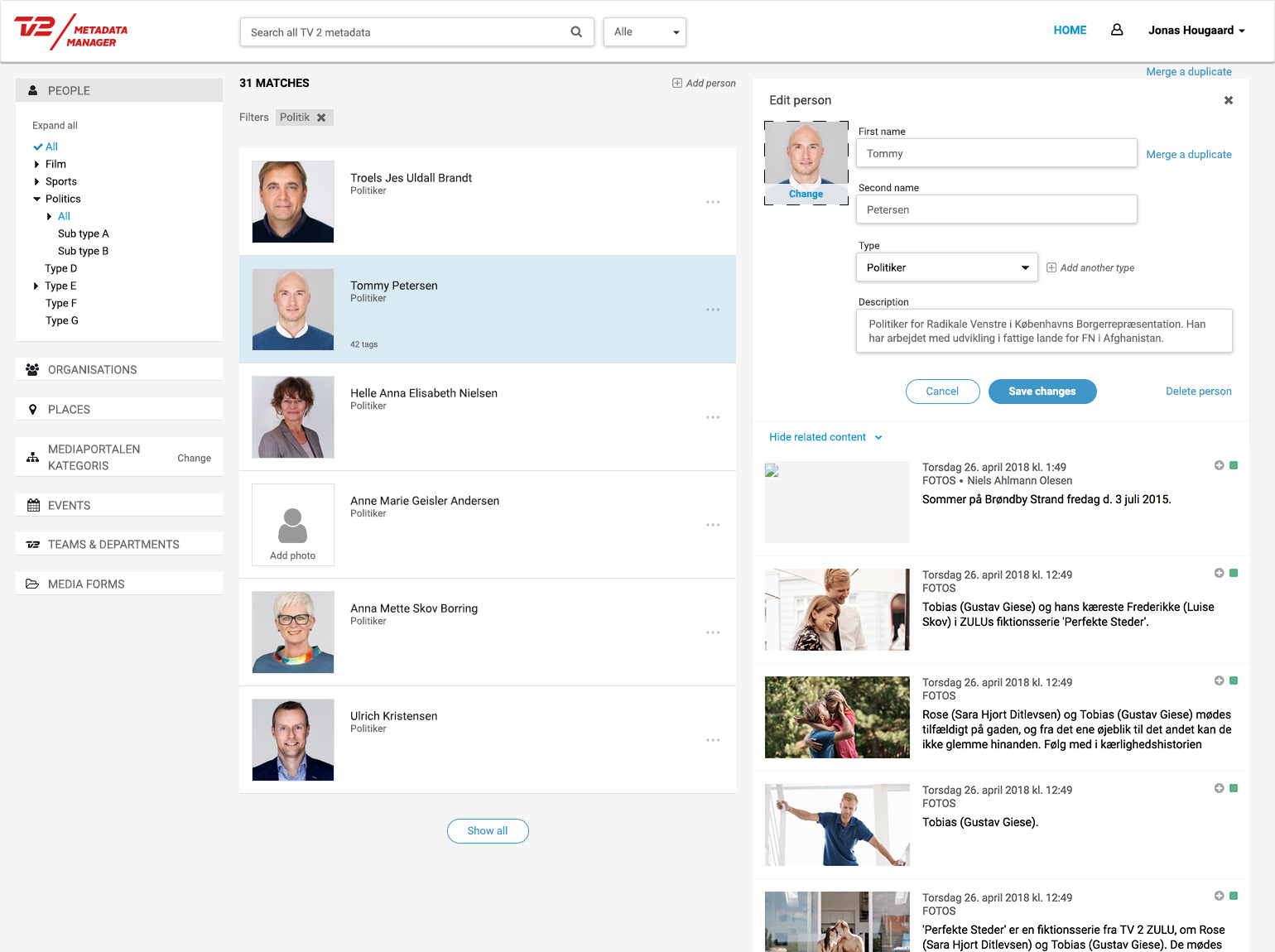Viewport: 1275px width, 952px height.
Task: Open options menu for Anna Mette Skov Borring
Action: 713,632
